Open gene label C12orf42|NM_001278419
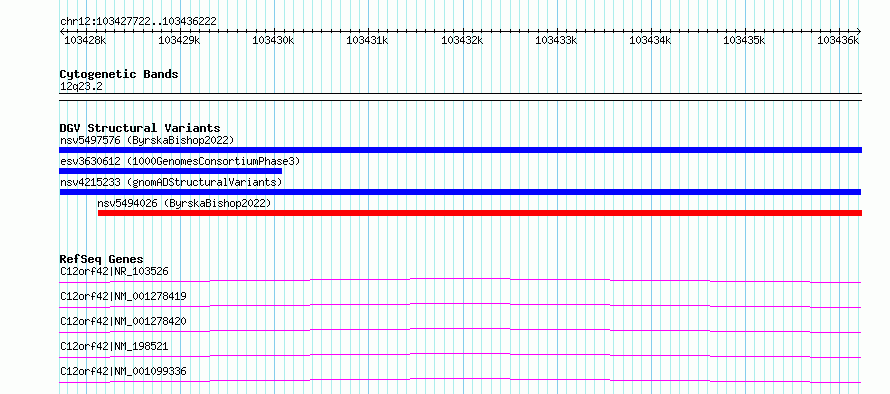The height and width of the screenshot is (394, 890). tap(123, 296)
